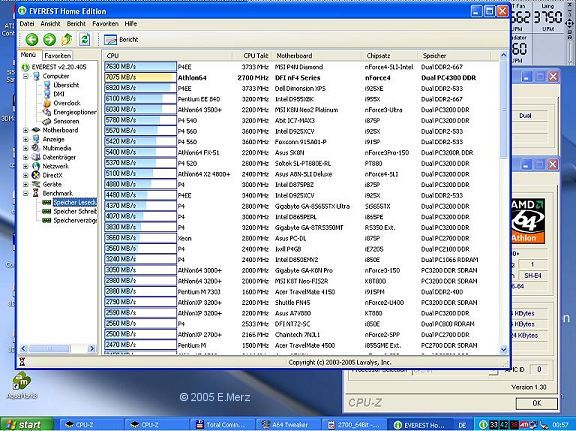The image size is (576, 431).
Task: Switch to the Menü tab
Action: pos(28,55)
